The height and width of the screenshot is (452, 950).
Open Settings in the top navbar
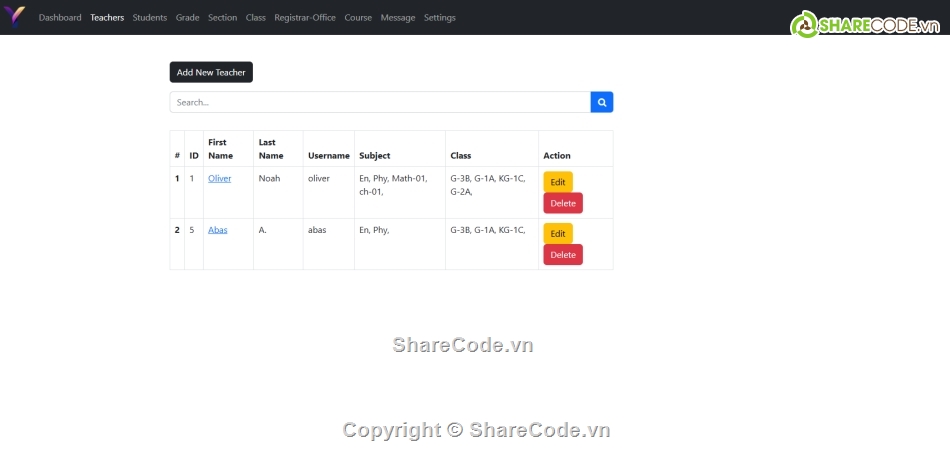click(439, 18)
